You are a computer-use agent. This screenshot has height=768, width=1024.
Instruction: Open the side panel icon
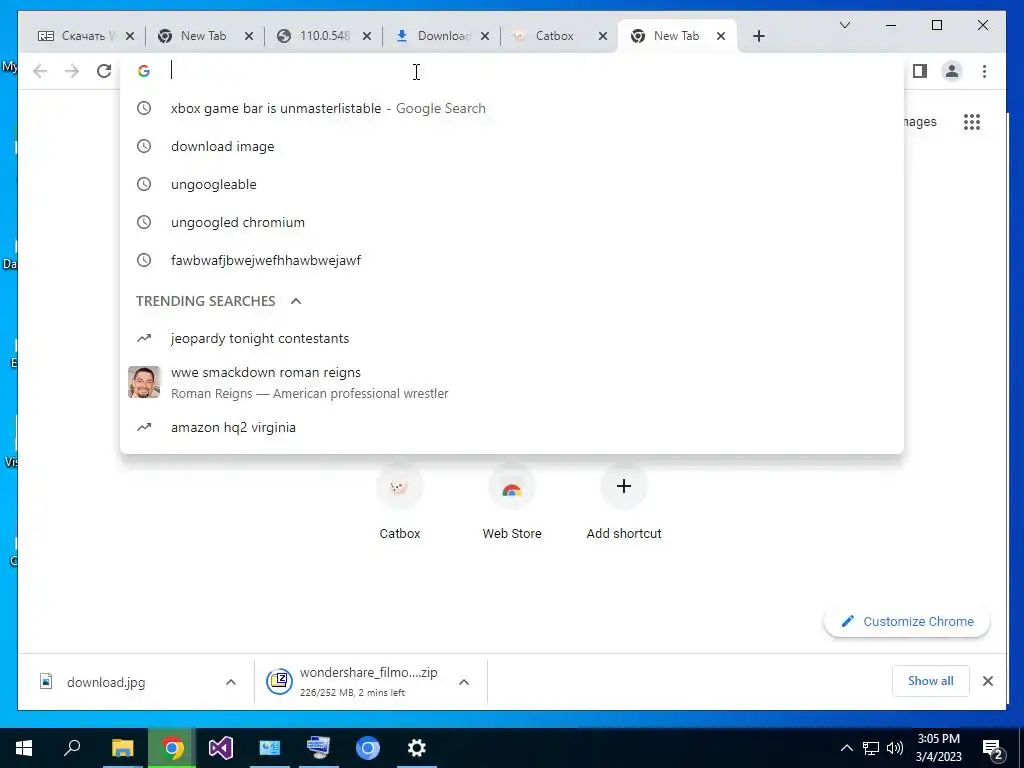920,71
